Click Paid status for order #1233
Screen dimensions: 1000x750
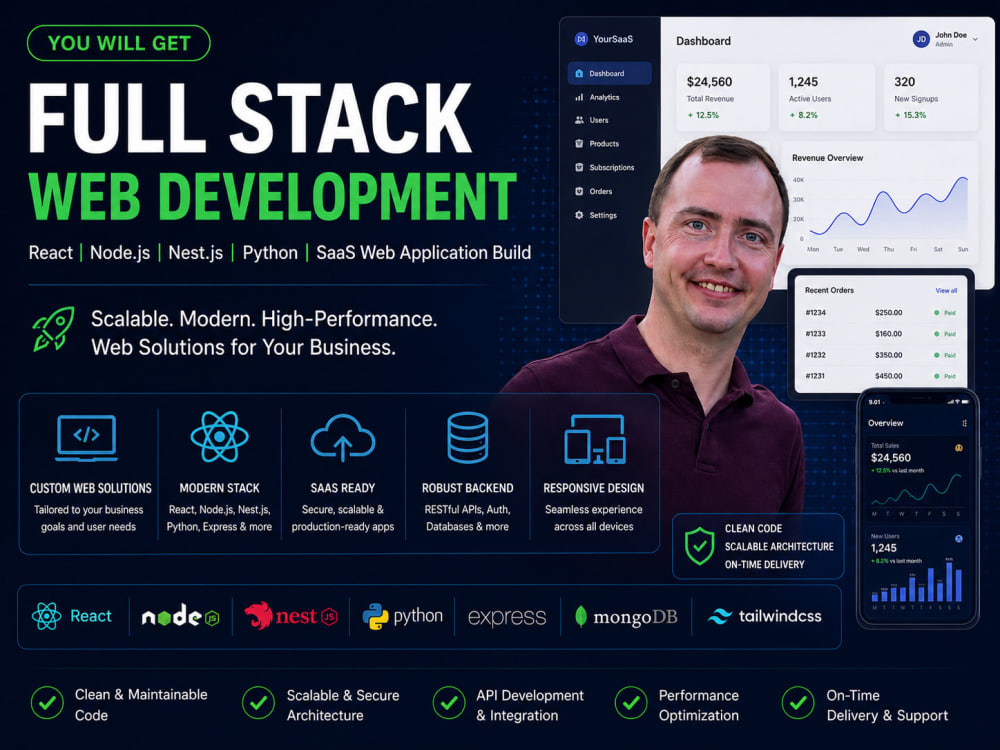945,334
